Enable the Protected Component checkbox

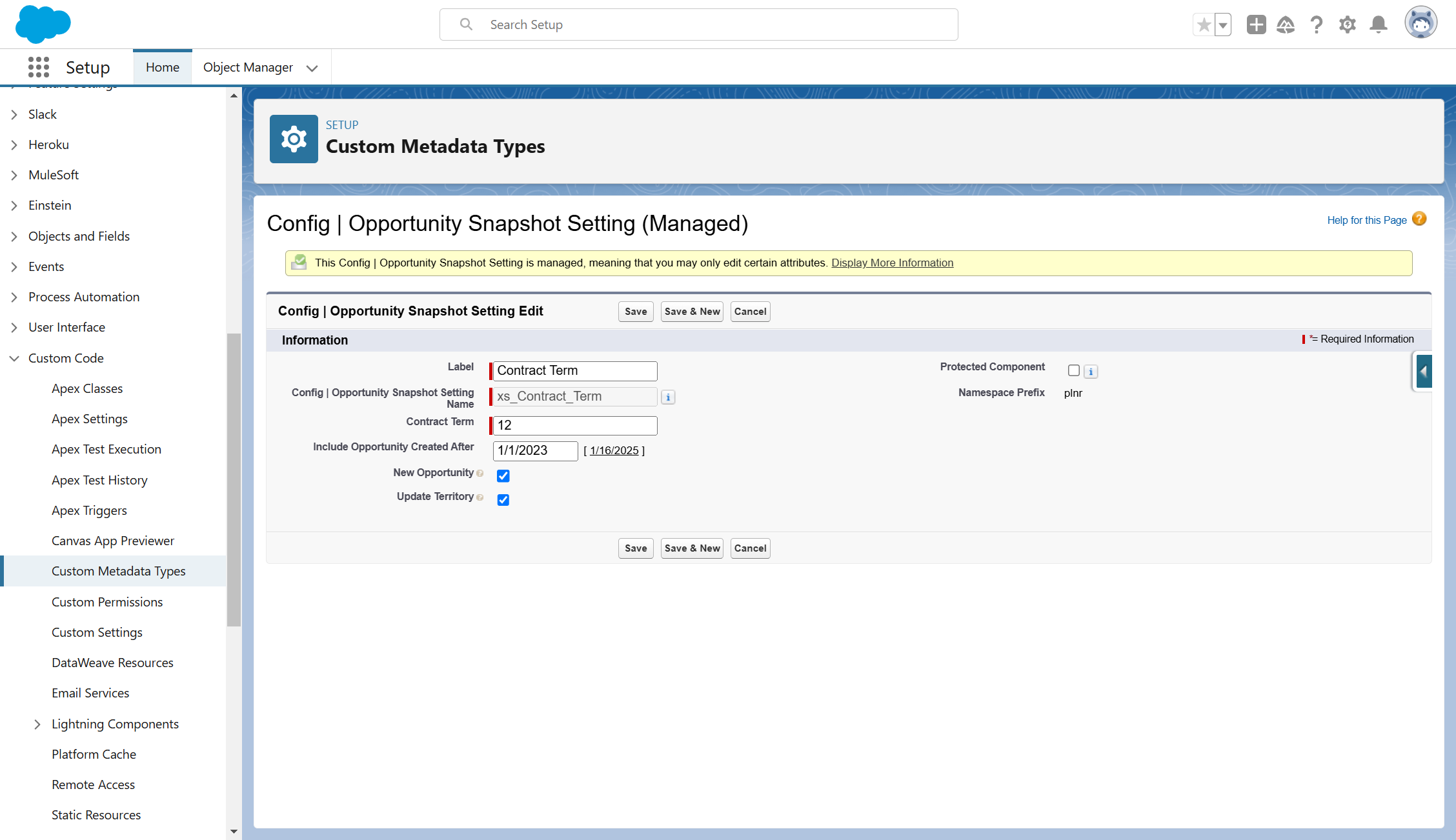point(1074,370)
